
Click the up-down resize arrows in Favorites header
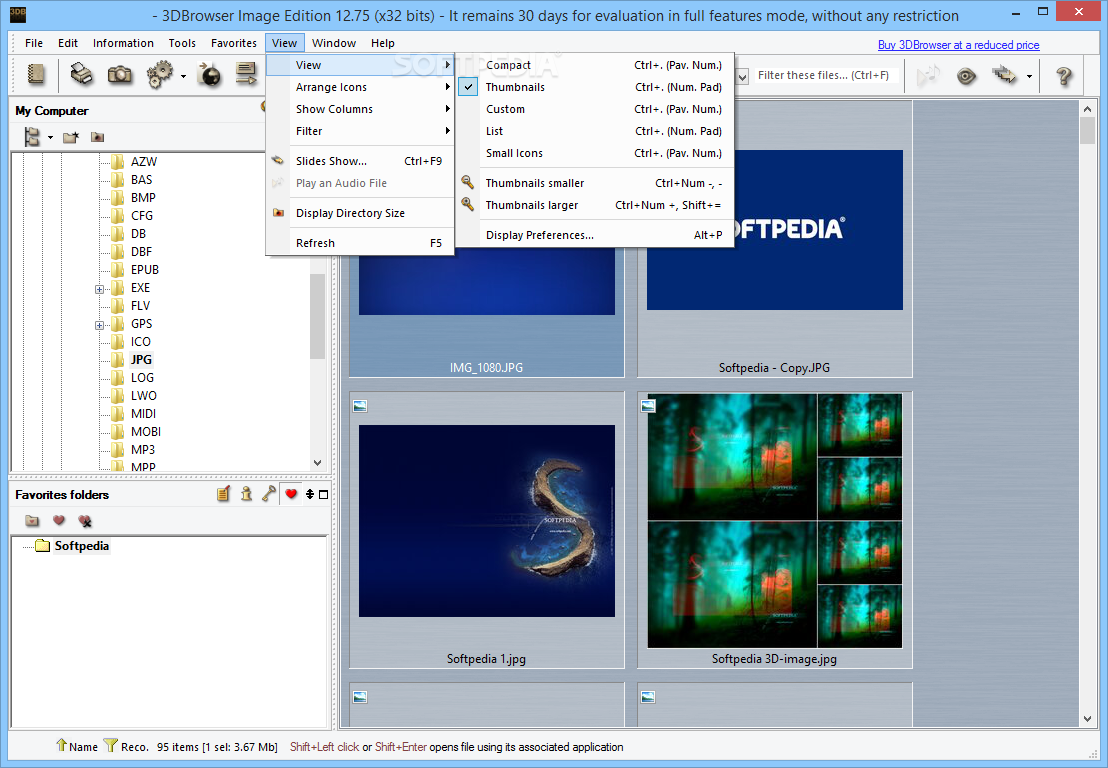310,494
